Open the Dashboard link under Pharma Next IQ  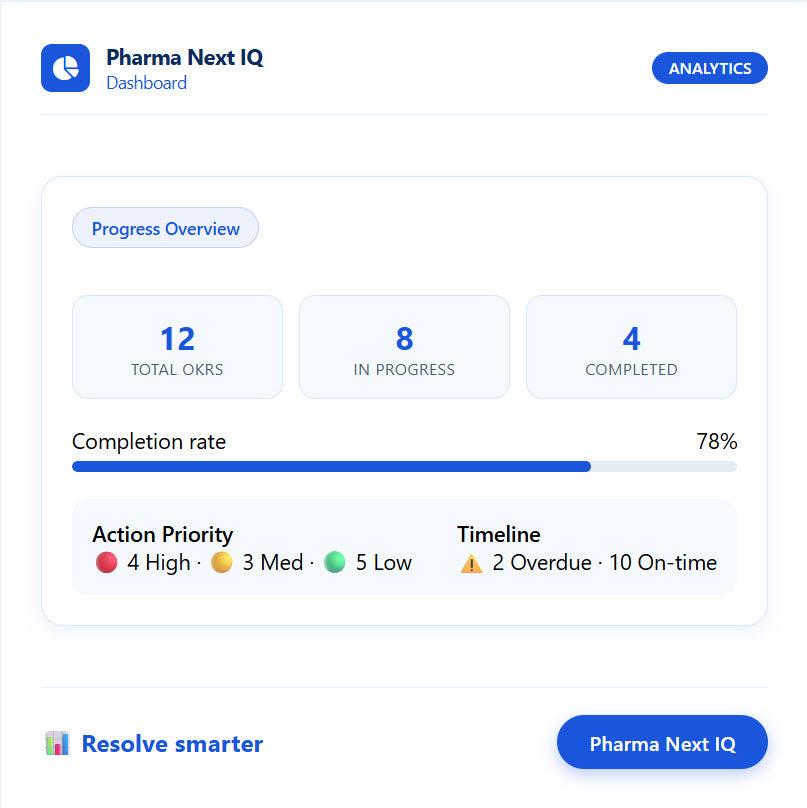146,84
